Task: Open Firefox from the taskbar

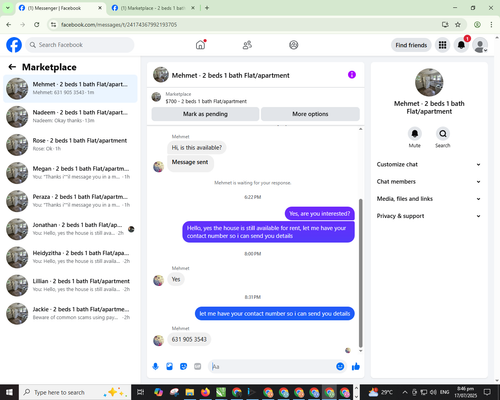Action: click(205, 392)
